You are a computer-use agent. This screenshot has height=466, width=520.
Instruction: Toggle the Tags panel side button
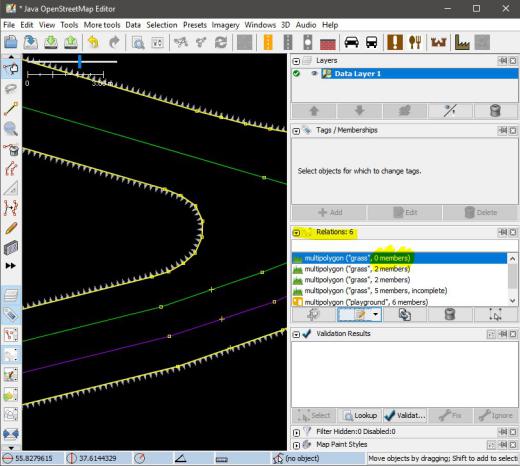point(11,314)
